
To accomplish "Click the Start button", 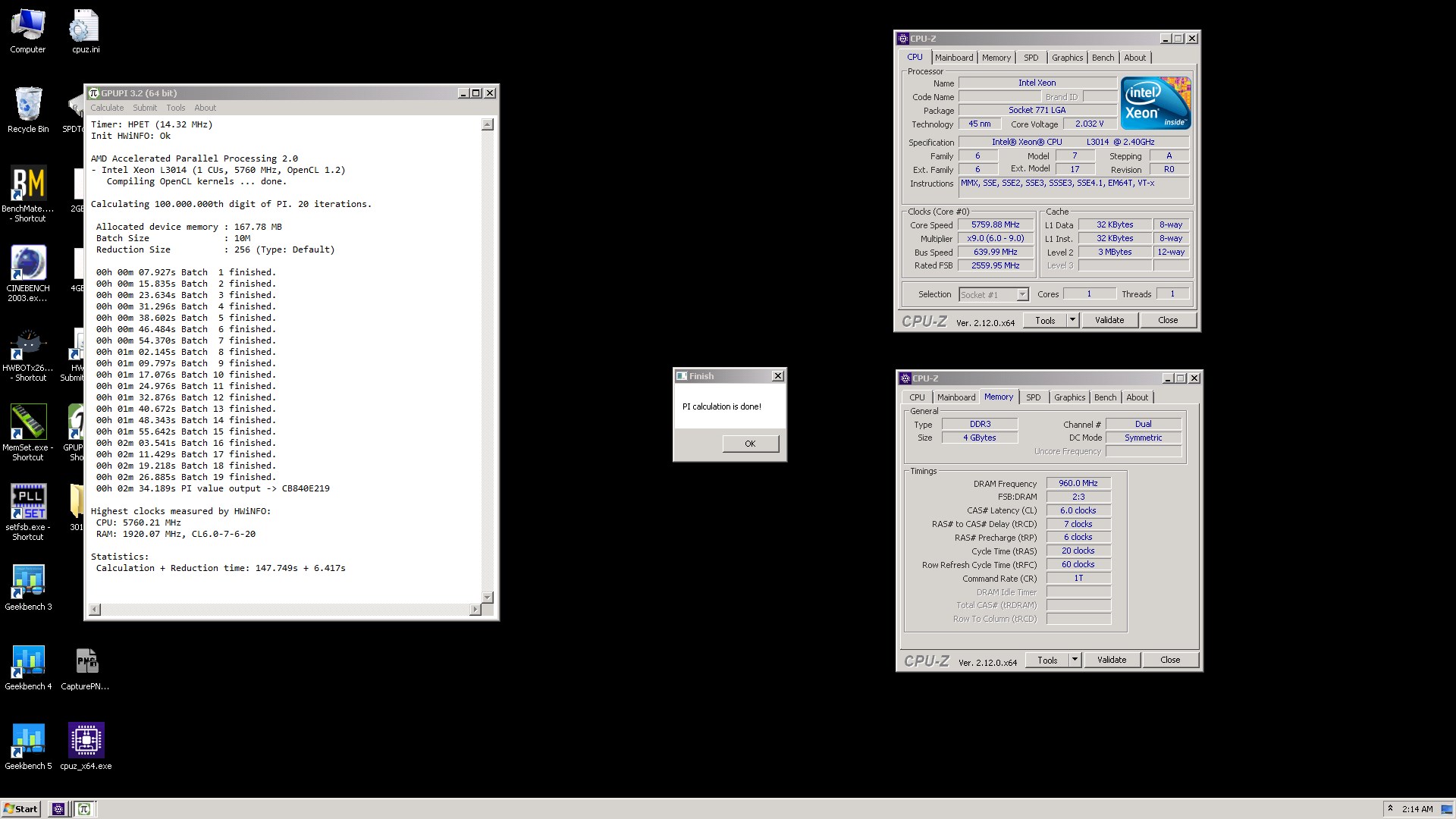I will [20, 809].
